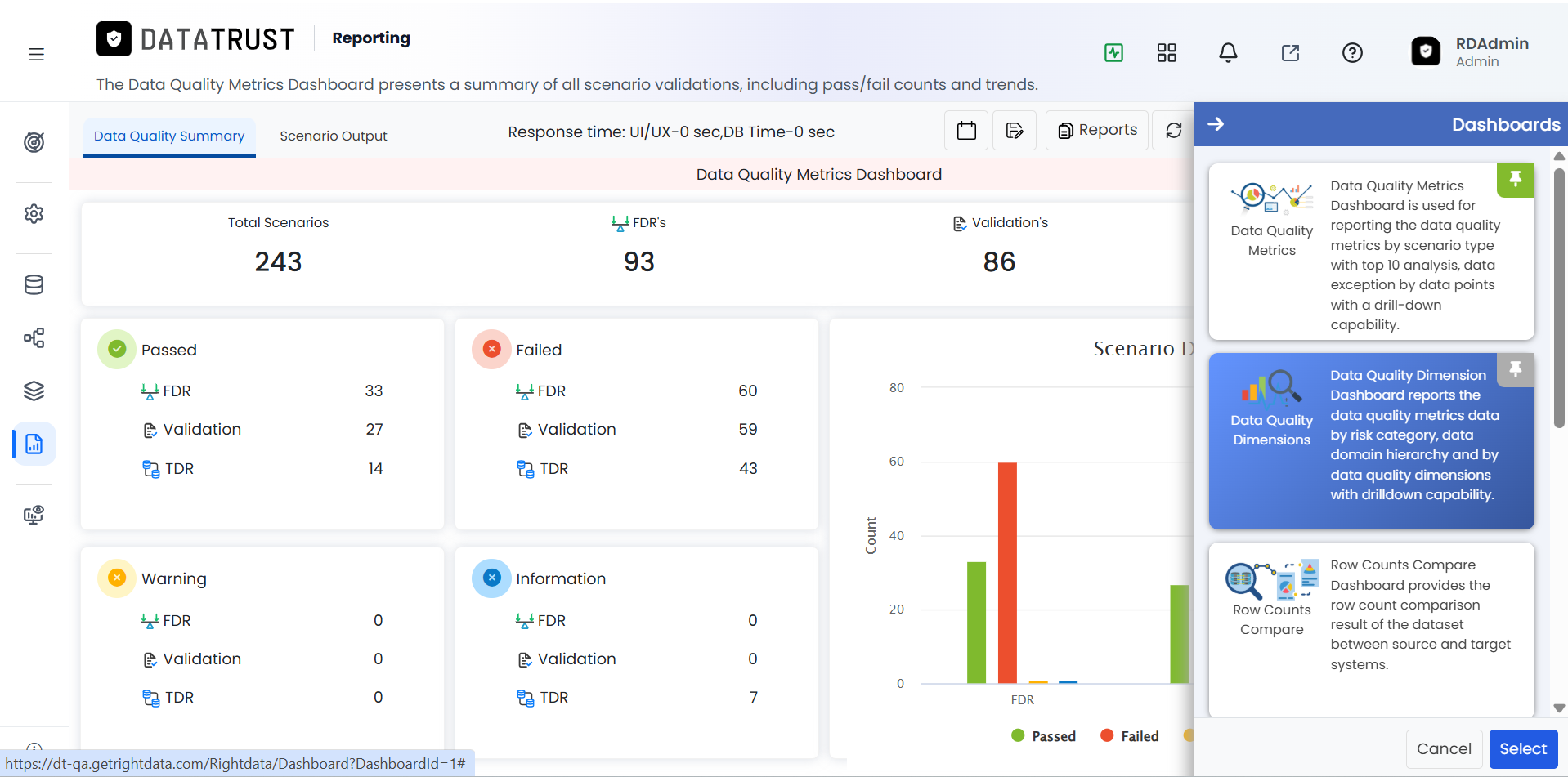Viewport: 1568px width, 777px height.
Task: Select the Data Quality Dimensions dashboard card
Action: tap(1371, 441)
